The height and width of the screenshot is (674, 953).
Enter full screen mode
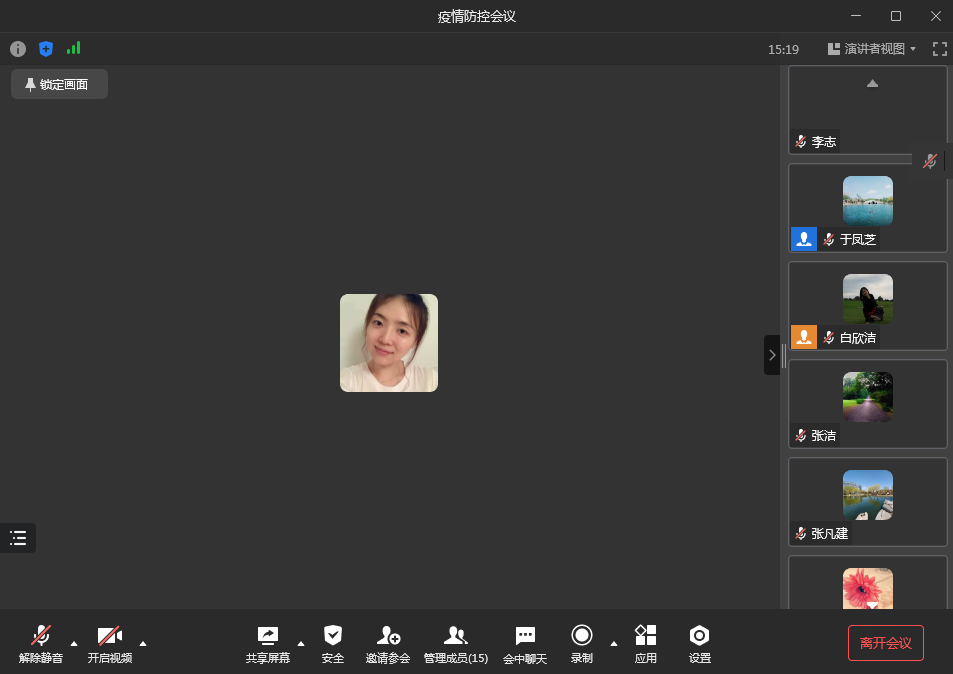coord(939,49)
